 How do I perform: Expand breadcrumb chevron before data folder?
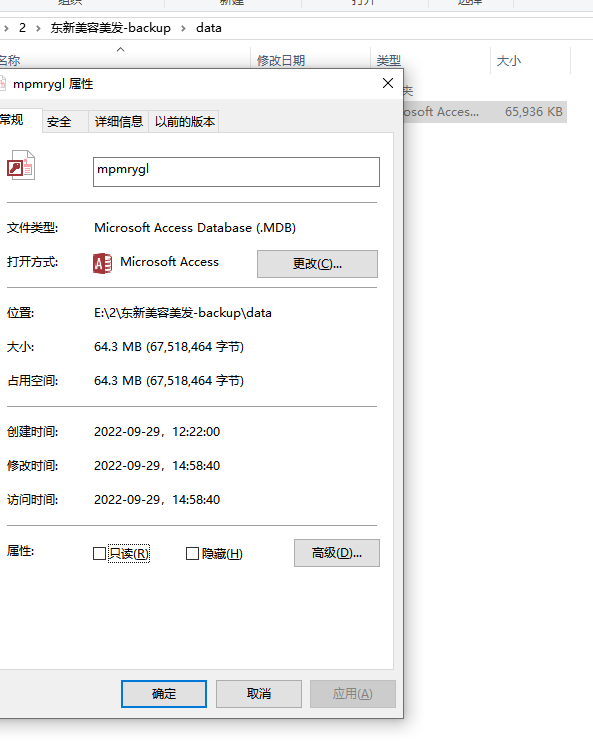click(183, 28)
